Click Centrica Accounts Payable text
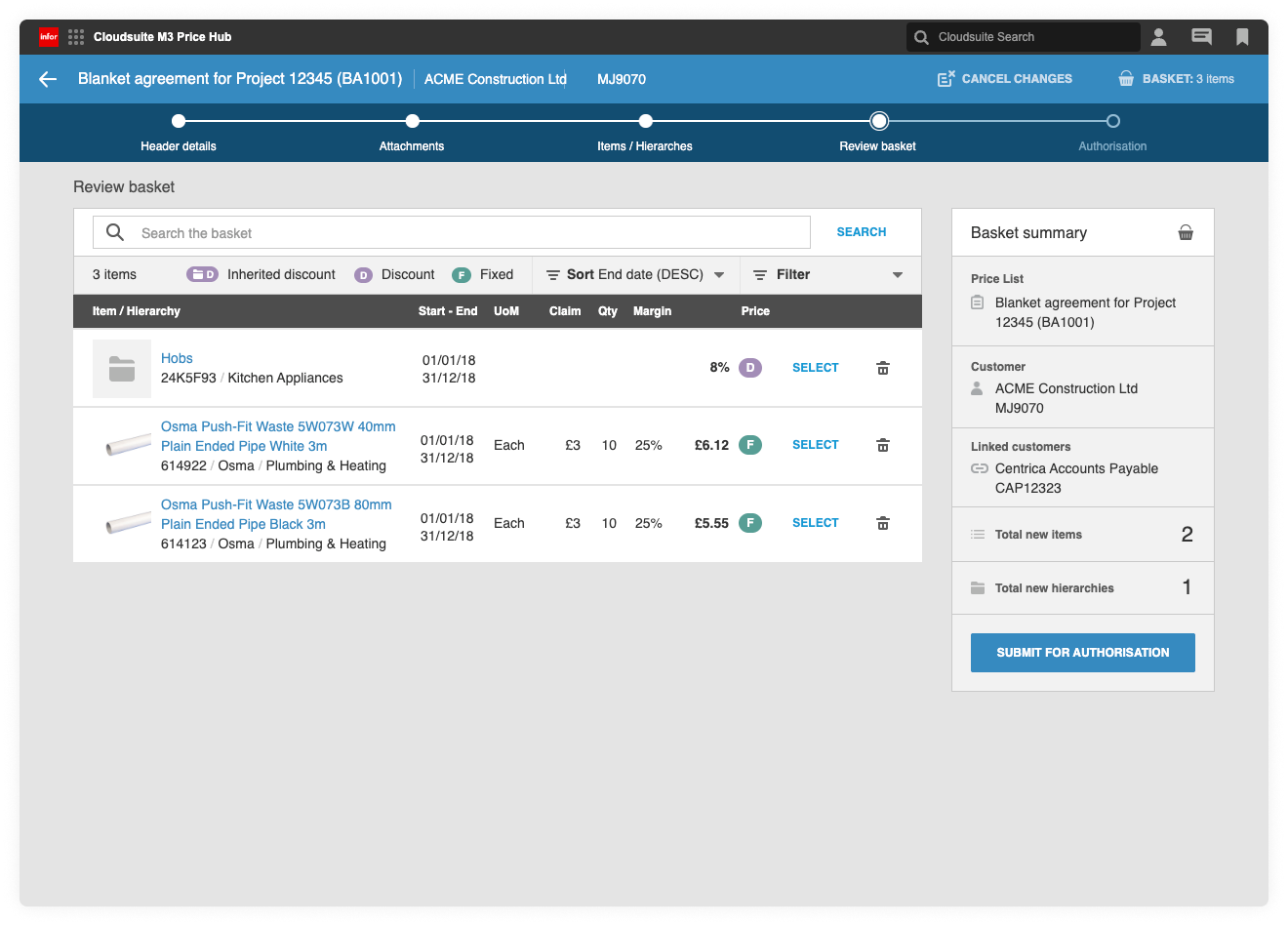This screenshot has height=926, width=1288. 1076,468
